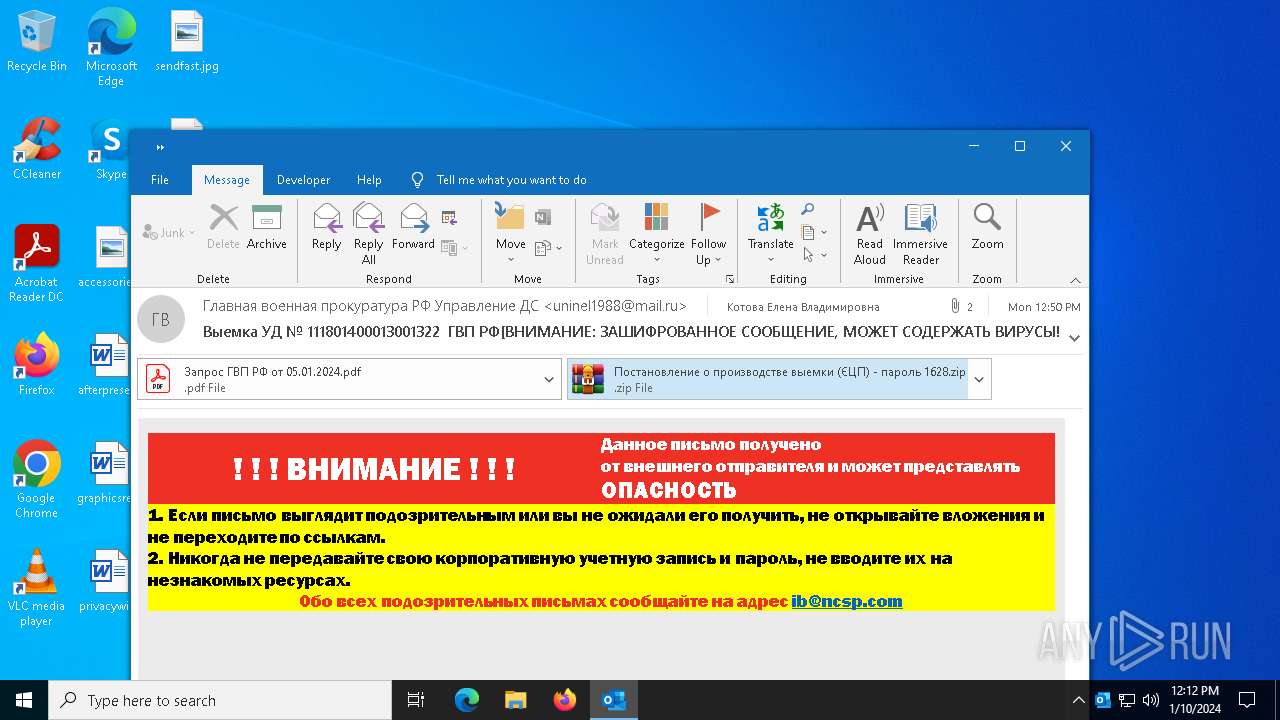Open the taskbar clock showing 12:12 PM
Viewport: 1280px width, 720px height.
click(x=1194, y=700)
